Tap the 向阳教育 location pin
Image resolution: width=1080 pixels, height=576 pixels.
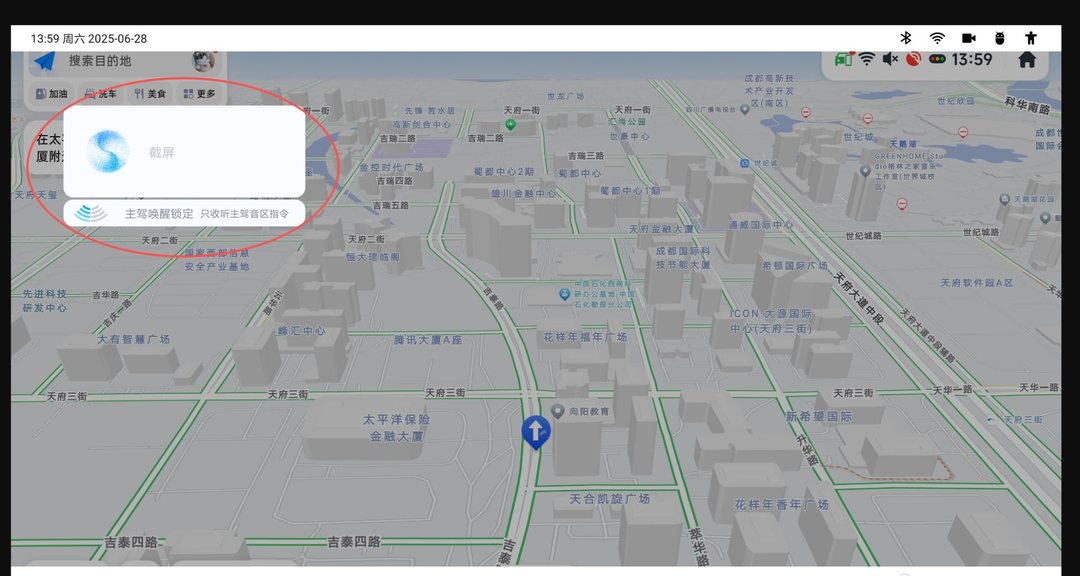click(558, 411)
